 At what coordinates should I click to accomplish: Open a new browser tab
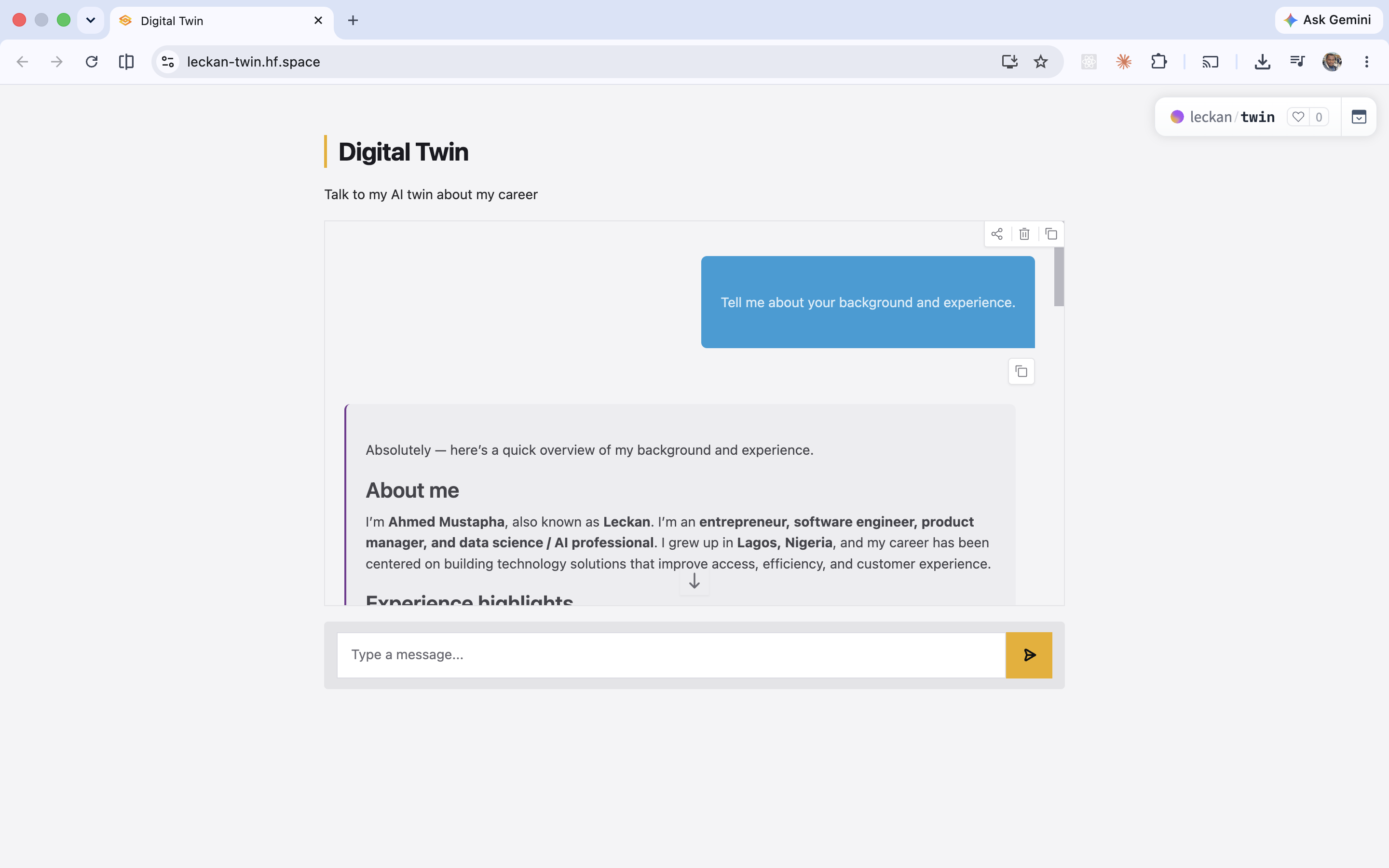353,21
